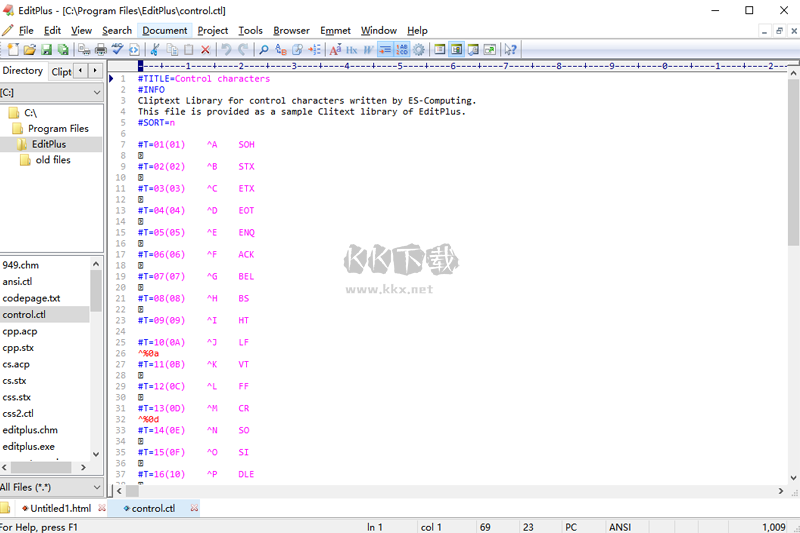
Task: Run spell check from the toolbar
Action: [118, 49]
